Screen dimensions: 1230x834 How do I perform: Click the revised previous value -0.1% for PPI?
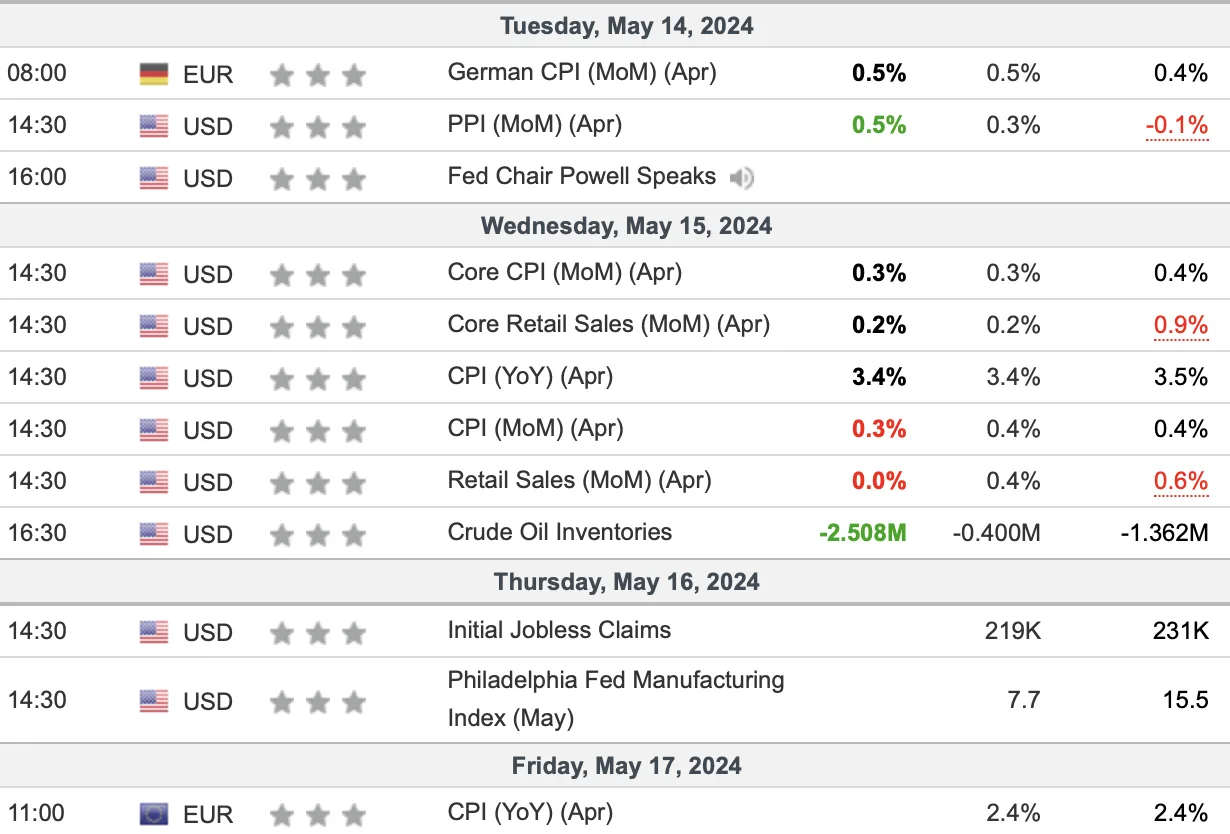1177,125
